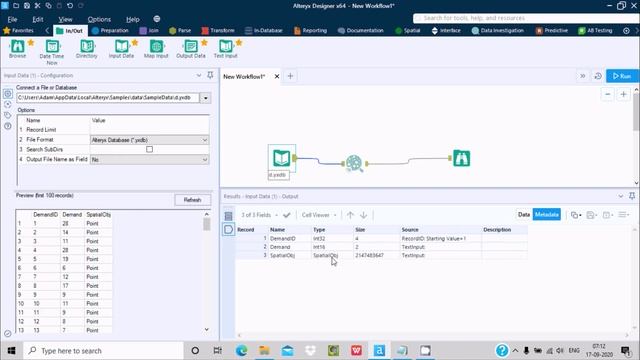This screenshot has width=640, height=360.
Task: Open copy results icon dropdown
Action: [x=576, y=215]
